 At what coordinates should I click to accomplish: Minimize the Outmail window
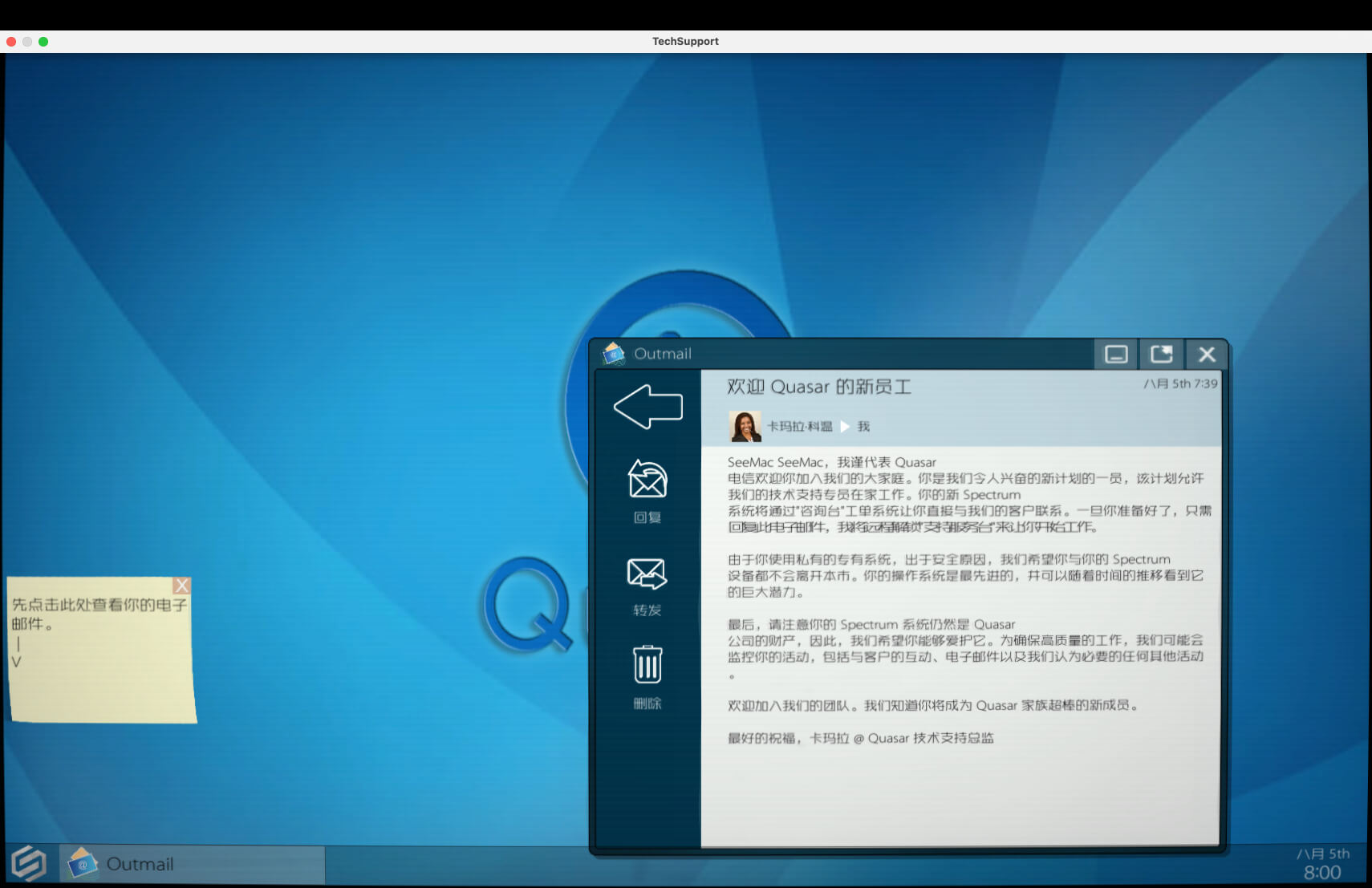(1116, 355)
